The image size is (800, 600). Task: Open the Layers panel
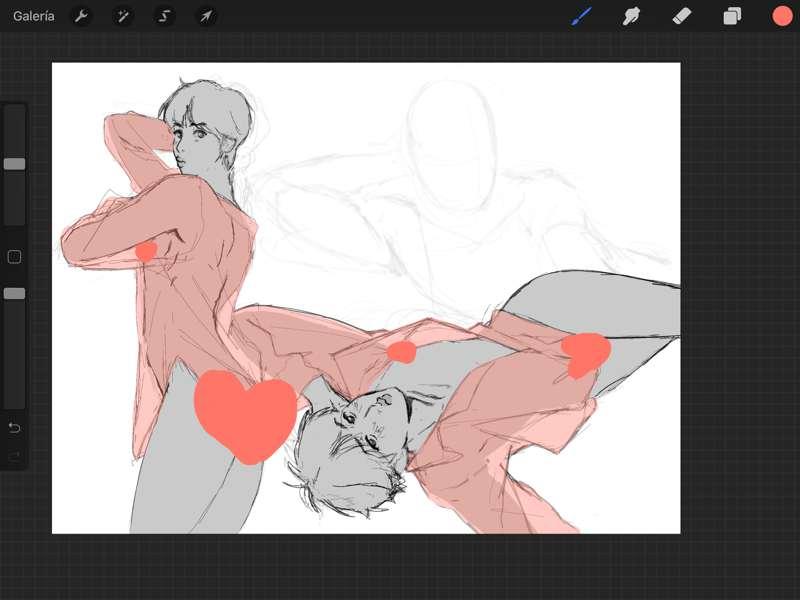pyautogui.click(x=732, y=16)
